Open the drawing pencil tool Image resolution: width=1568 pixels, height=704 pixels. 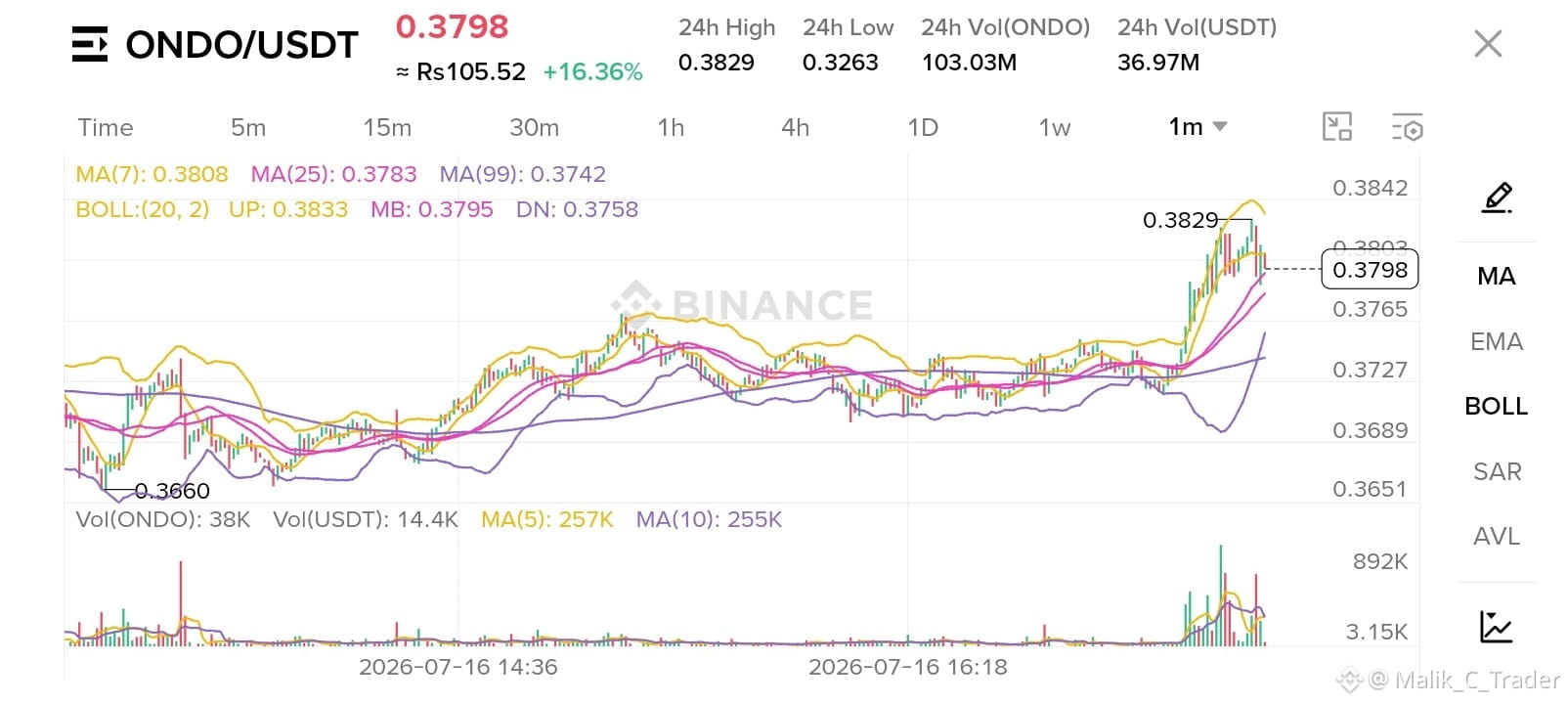click(1497, 198)
